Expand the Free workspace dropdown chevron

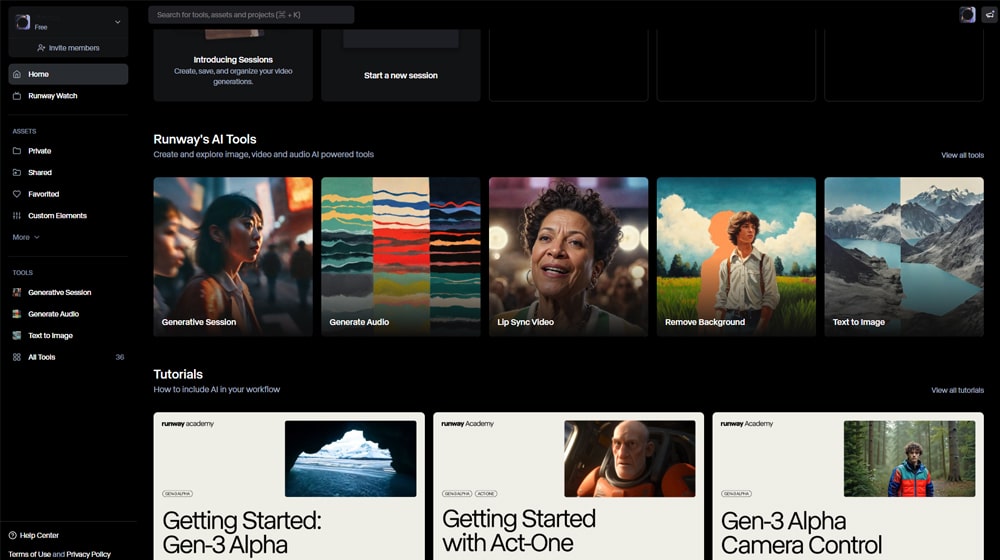tap(117, 22)
